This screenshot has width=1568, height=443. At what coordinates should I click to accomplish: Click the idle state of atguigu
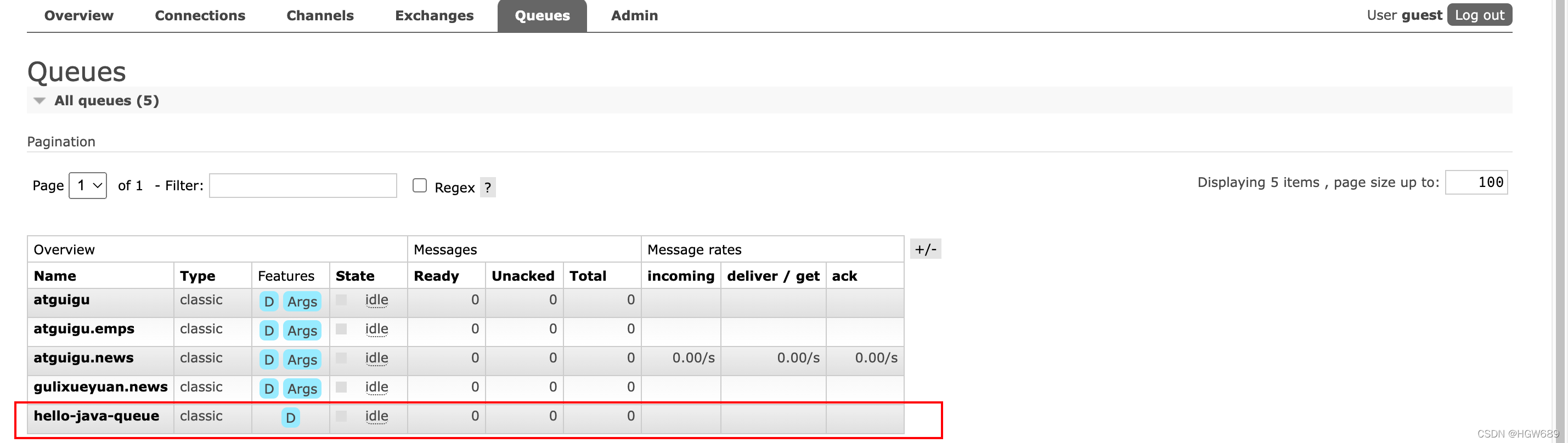(x=376, y=300)
